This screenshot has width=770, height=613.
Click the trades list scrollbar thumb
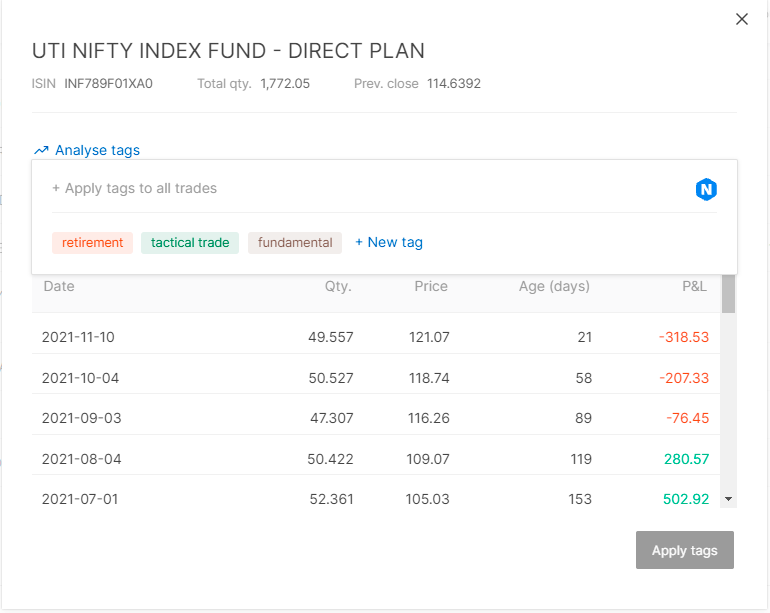click(x=728, y=294)
